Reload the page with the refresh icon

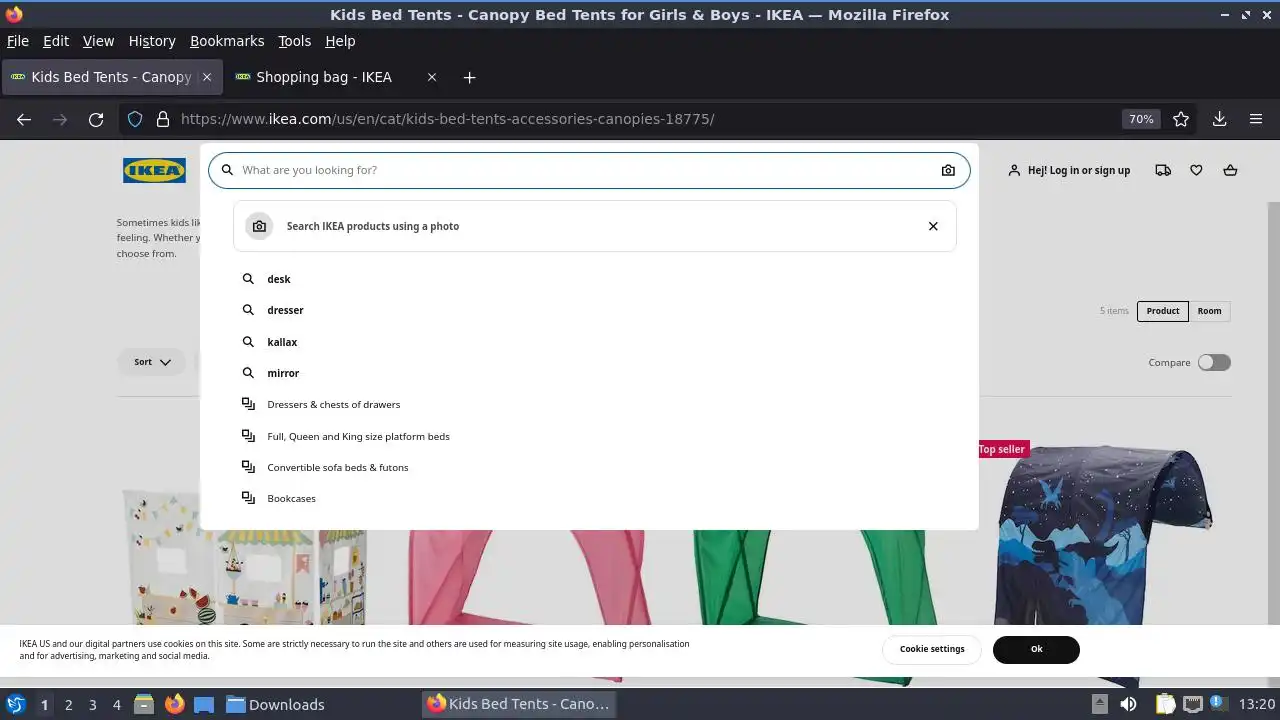coord(96,119)
